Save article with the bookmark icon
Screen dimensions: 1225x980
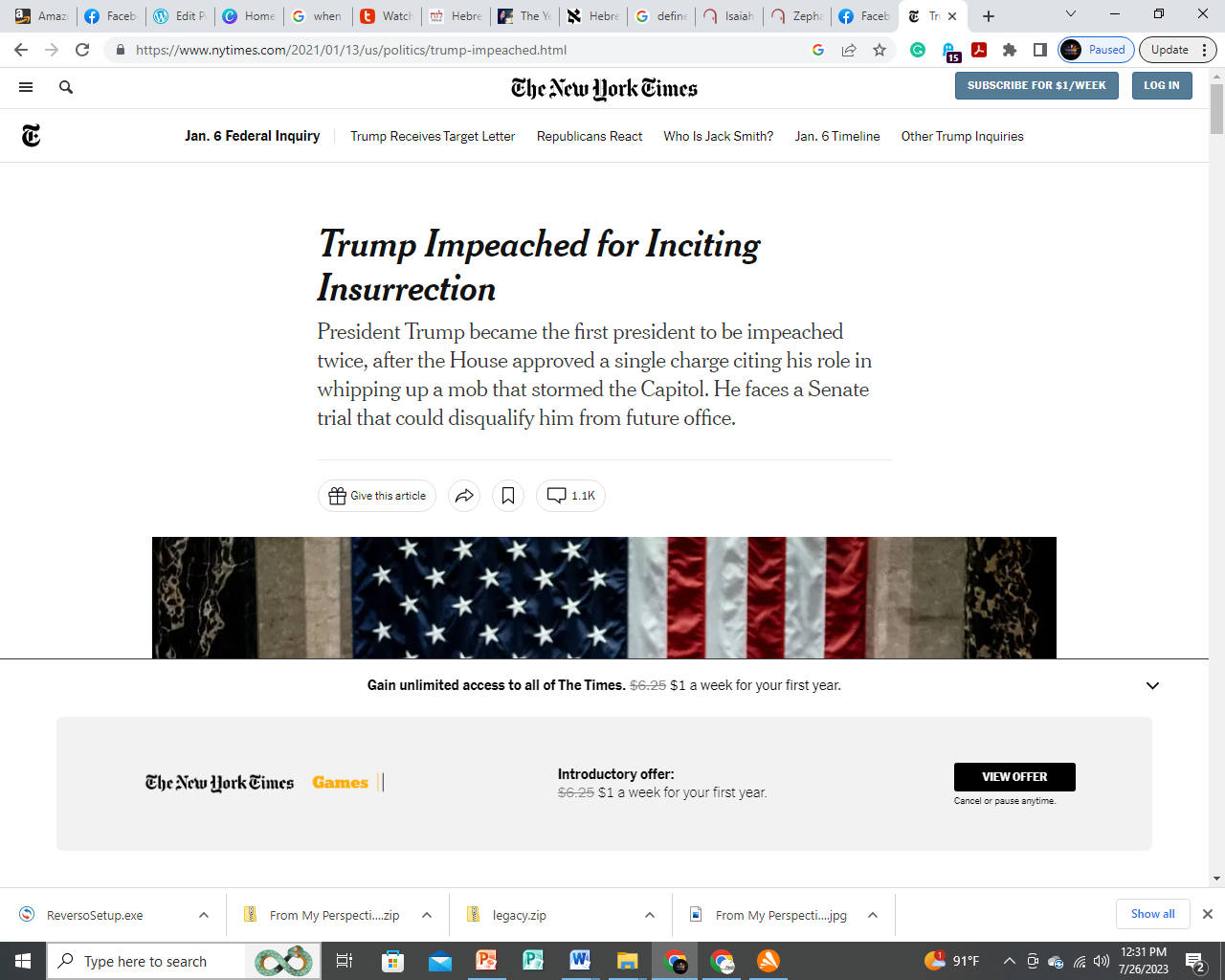pos(508,496)
